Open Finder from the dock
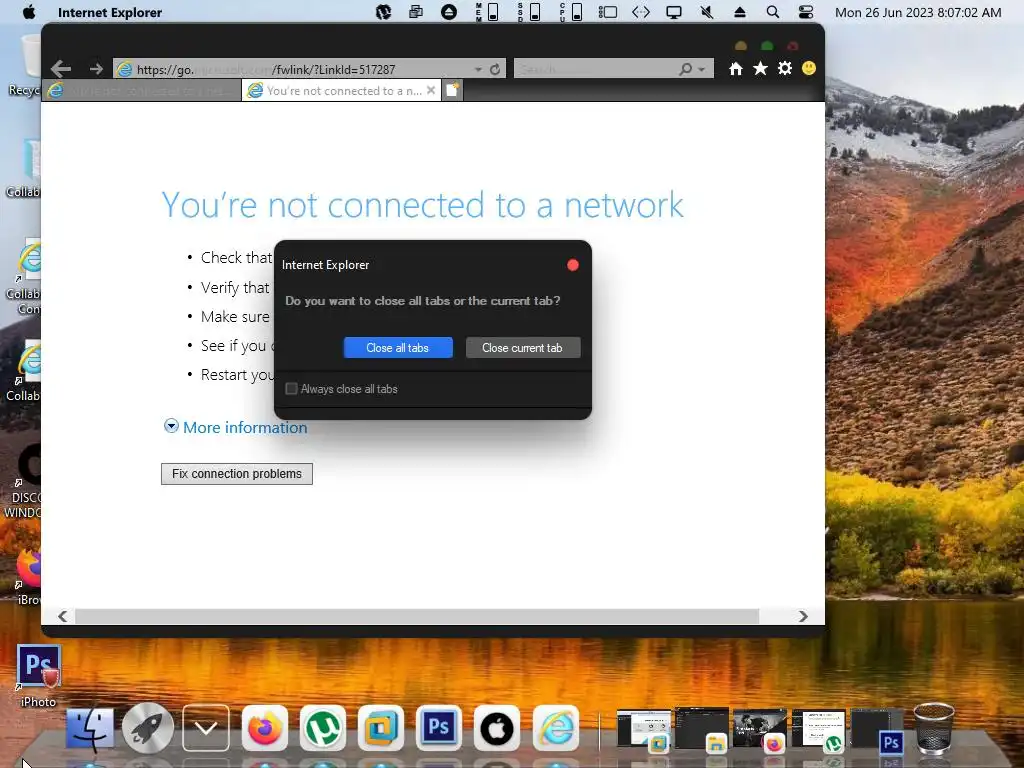Image resolution: width=1024 pixels, height=768 pixels. coord(90,729)
